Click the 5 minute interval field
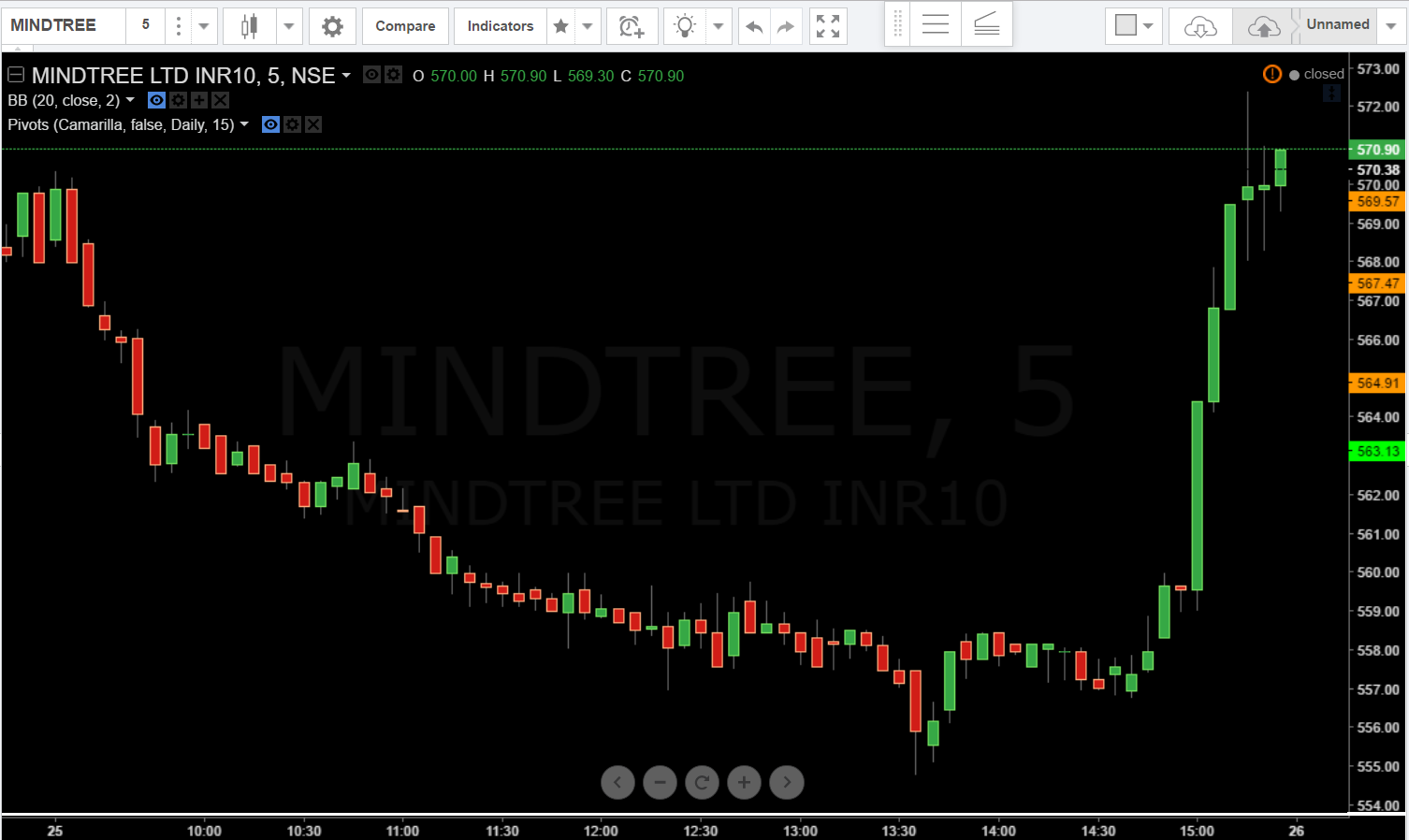The width and height of the screenshot is (1409, 840). [145, 25]
